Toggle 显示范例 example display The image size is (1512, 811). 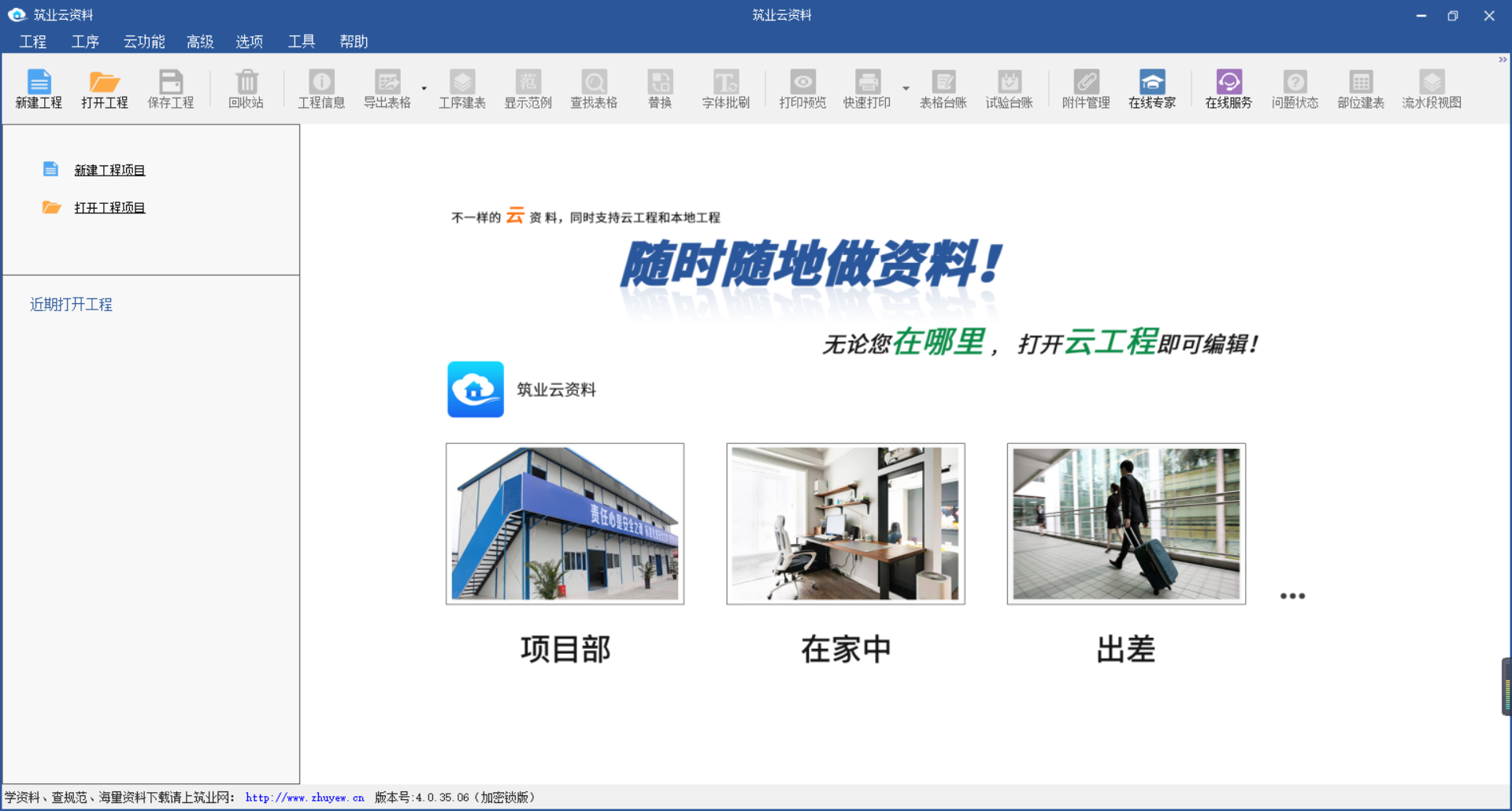(528, 88)
